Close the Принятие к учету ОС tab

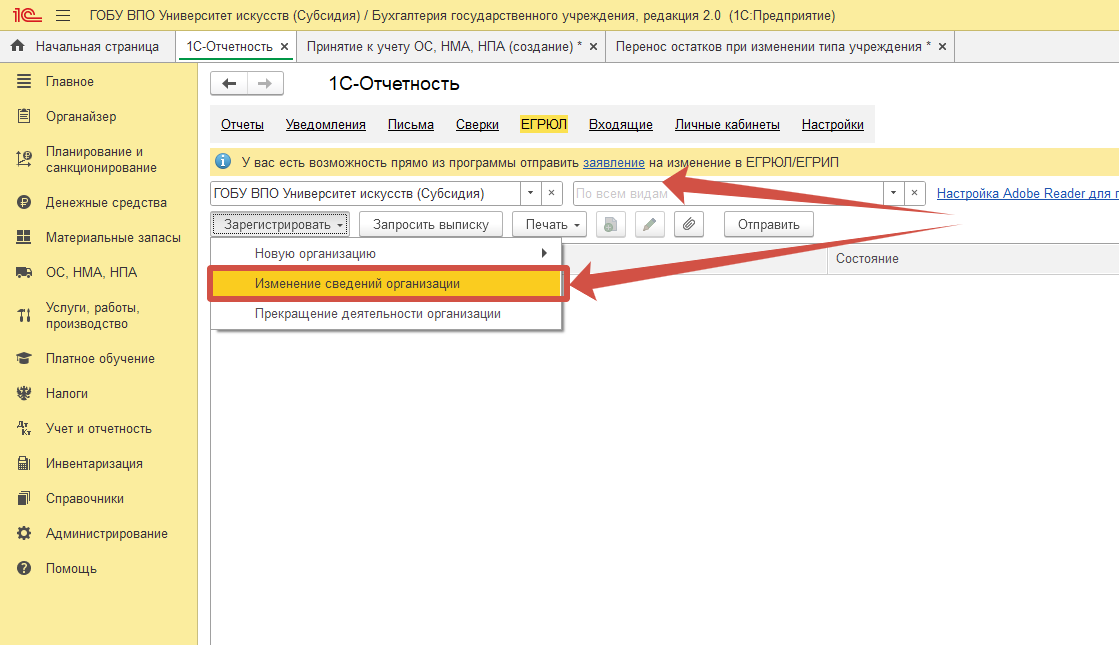[593, 46]
